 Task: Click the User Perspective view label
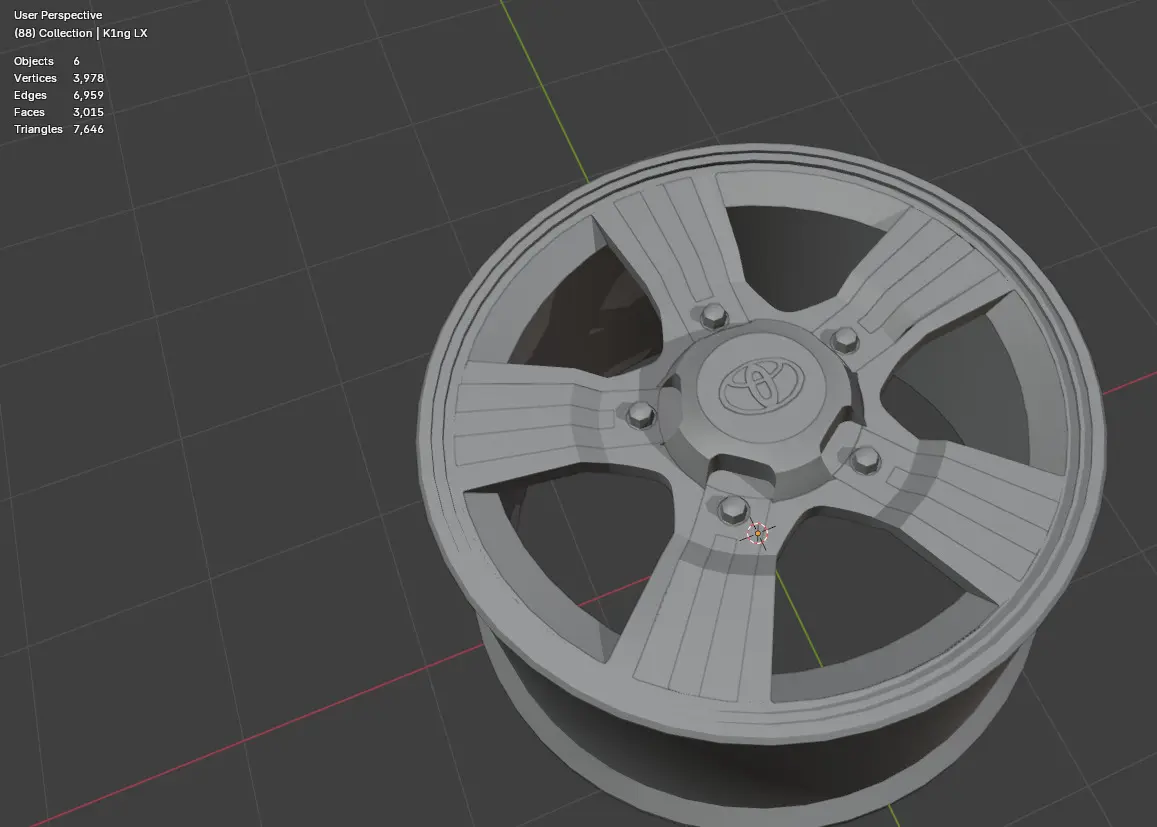coord(58,15)
